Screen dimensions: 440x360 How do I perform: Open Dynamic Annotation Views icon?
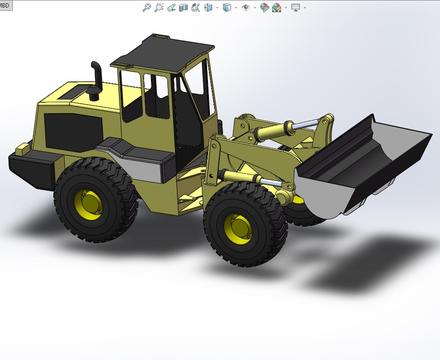click(196, 7)
